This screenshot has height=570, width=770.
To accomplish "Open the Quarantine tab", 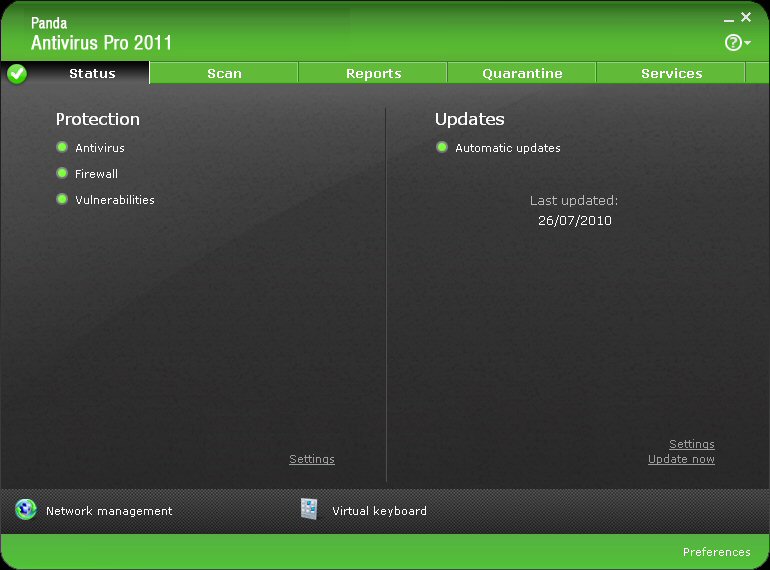I will coord(522,73).
